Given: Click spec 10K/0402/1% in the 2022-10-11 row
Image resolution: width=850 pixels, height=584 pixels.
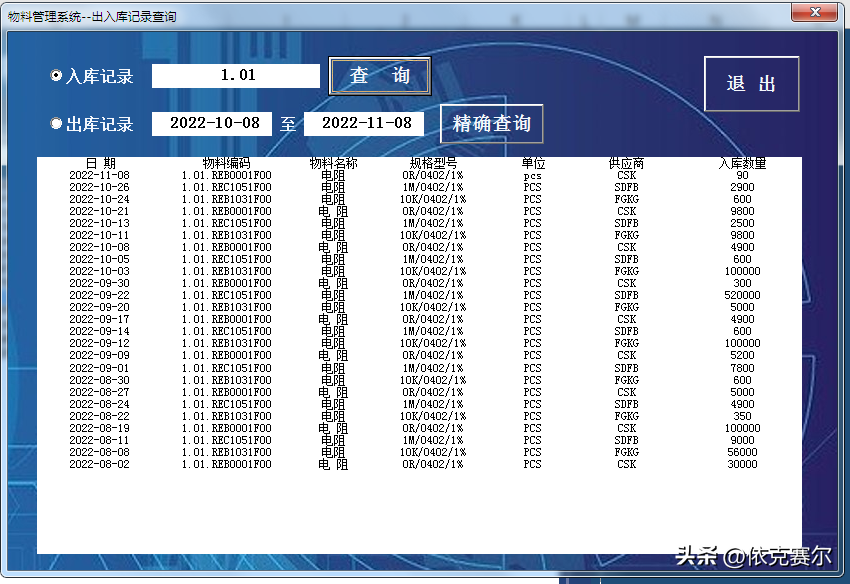Looking at the screenshot, I should pyautogui.click(x=433, y=235).
